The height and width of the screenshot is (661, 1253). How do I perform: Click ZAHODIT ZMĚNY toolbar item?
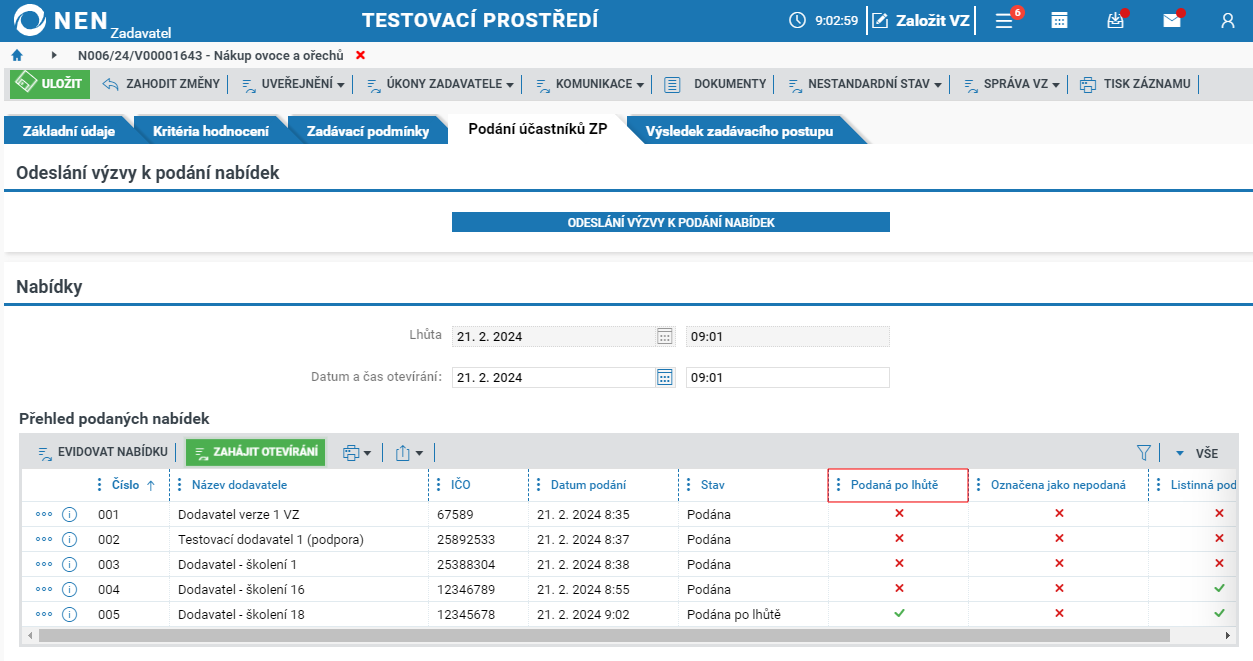click(x=161, y=84)
